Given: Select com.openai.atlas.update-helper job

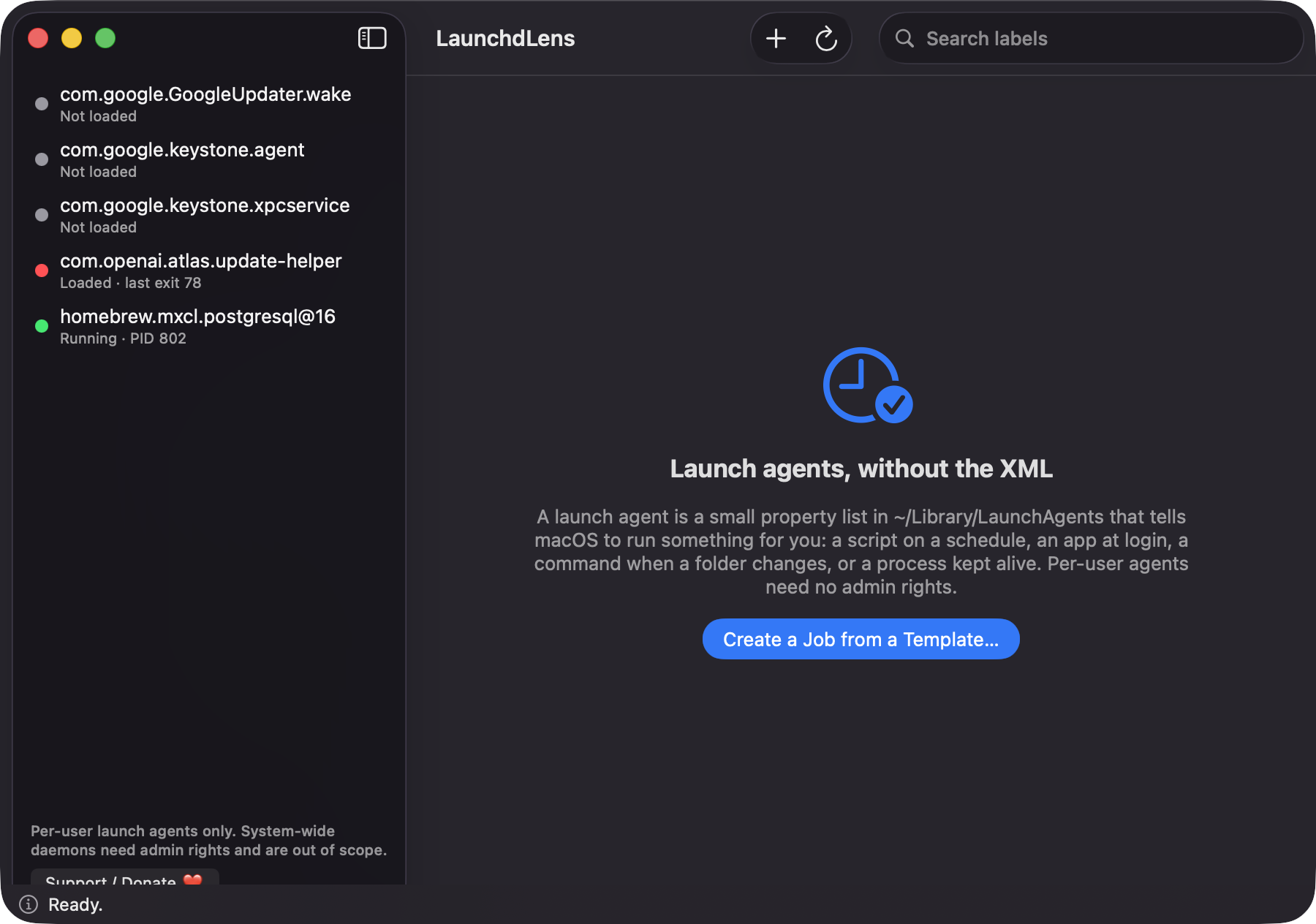Looking at the screenshot, I should tap(209, 271).
